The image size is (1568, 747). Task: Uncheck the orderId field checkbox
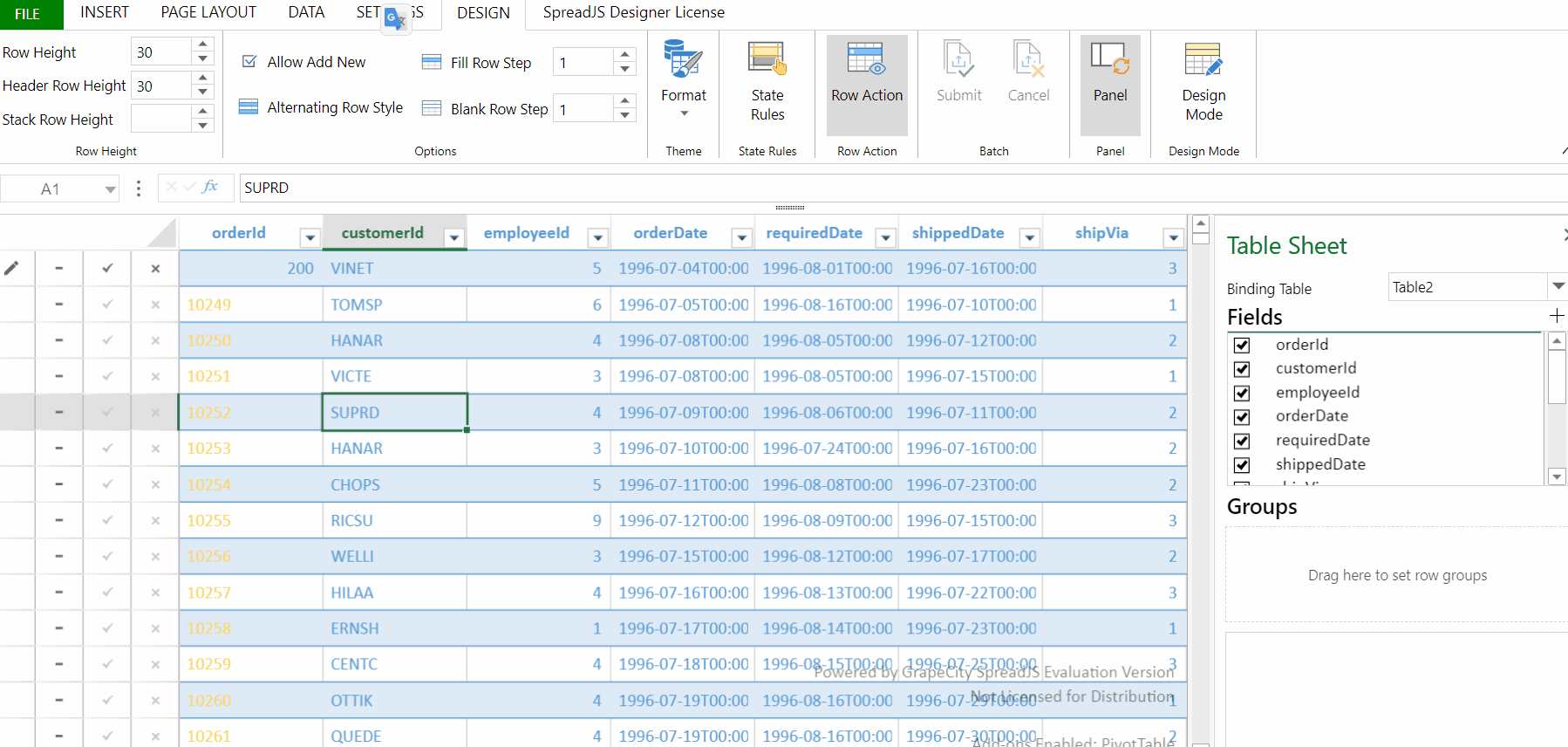[1242, 345]
